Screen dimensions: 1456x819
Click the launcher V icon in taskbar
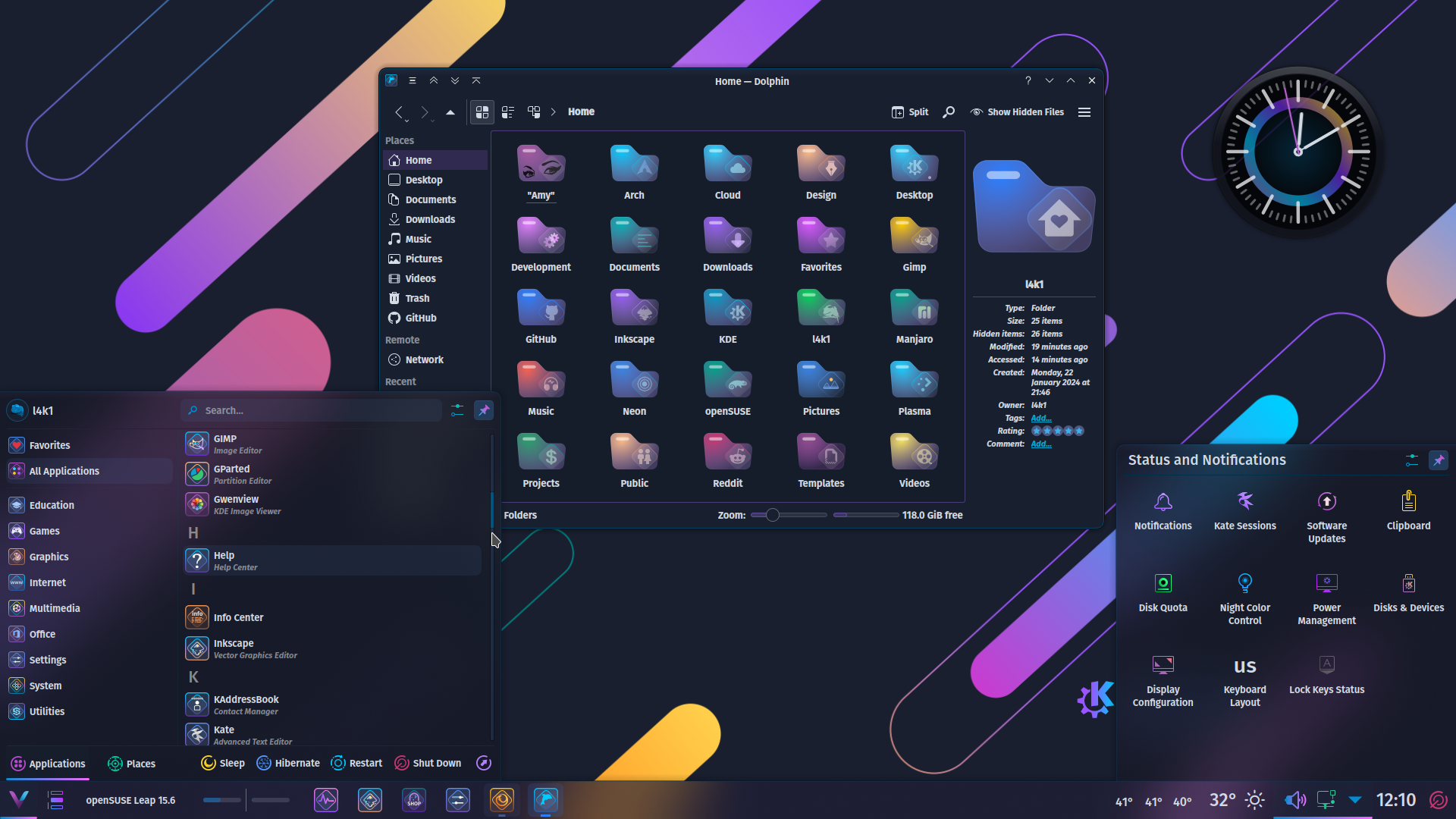(x=19, y=799)
